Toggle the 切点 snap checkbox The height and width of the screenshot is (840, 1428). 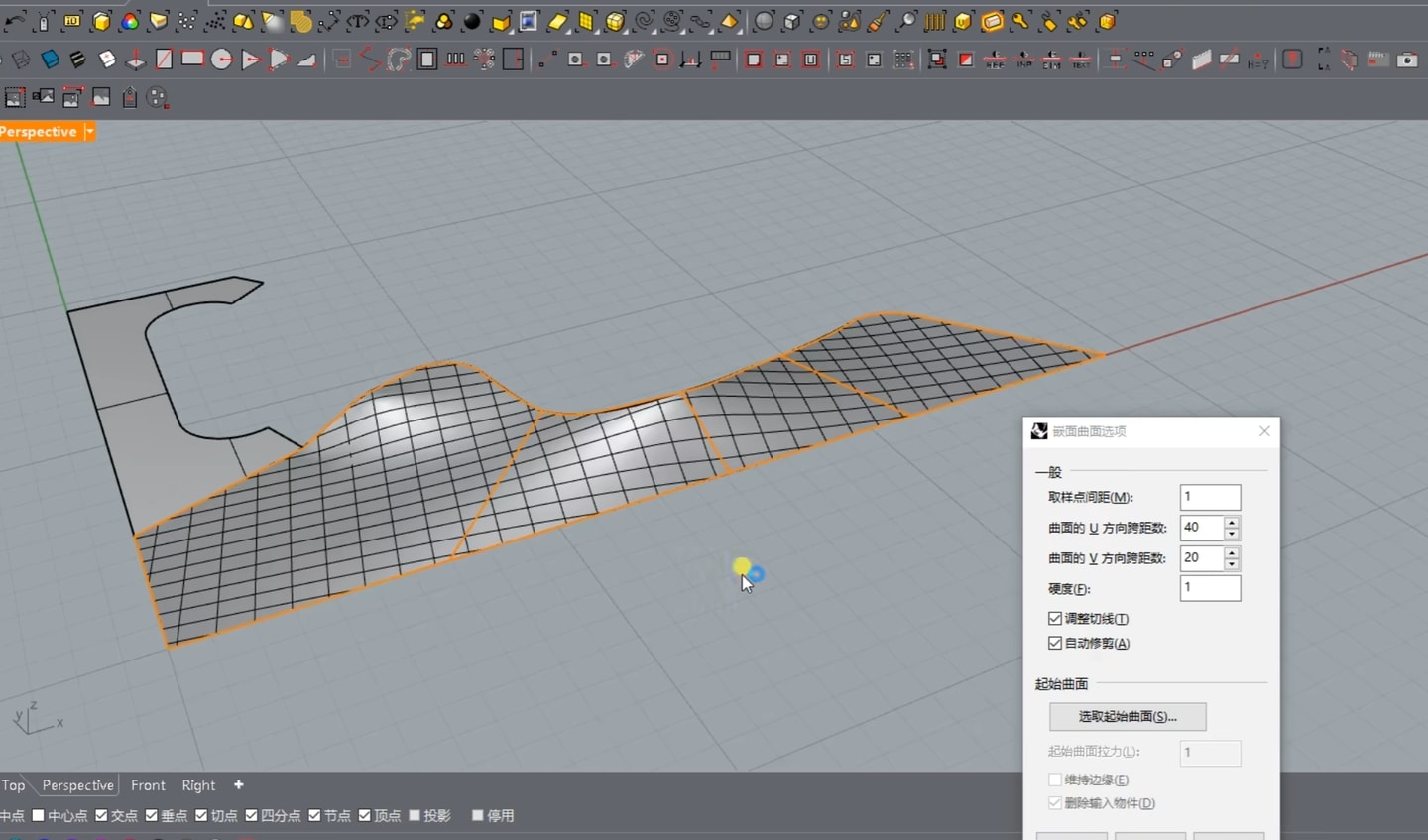pos(201,815)
